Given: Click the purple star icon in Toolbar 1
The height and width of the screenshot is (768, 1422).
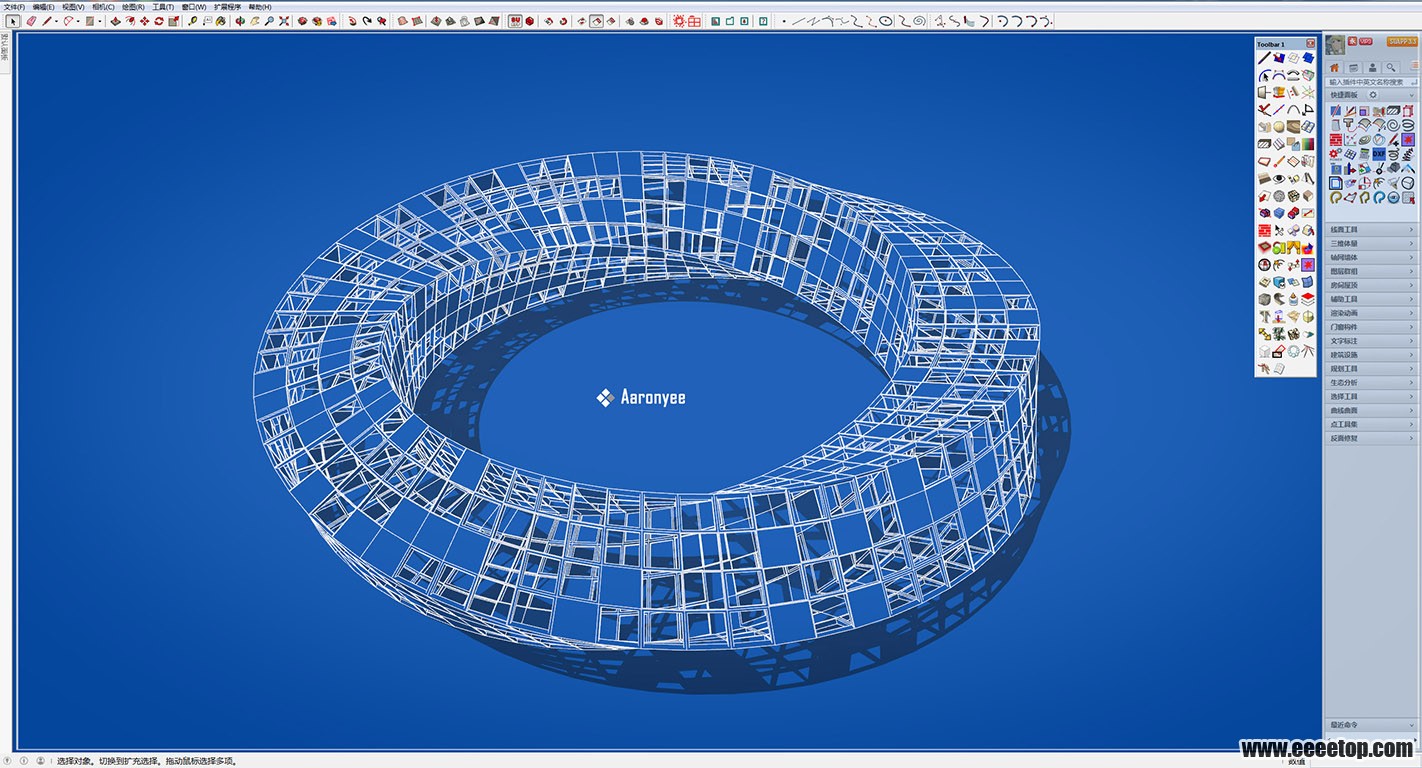Looking at the screenshot, I should [1307, 264].
